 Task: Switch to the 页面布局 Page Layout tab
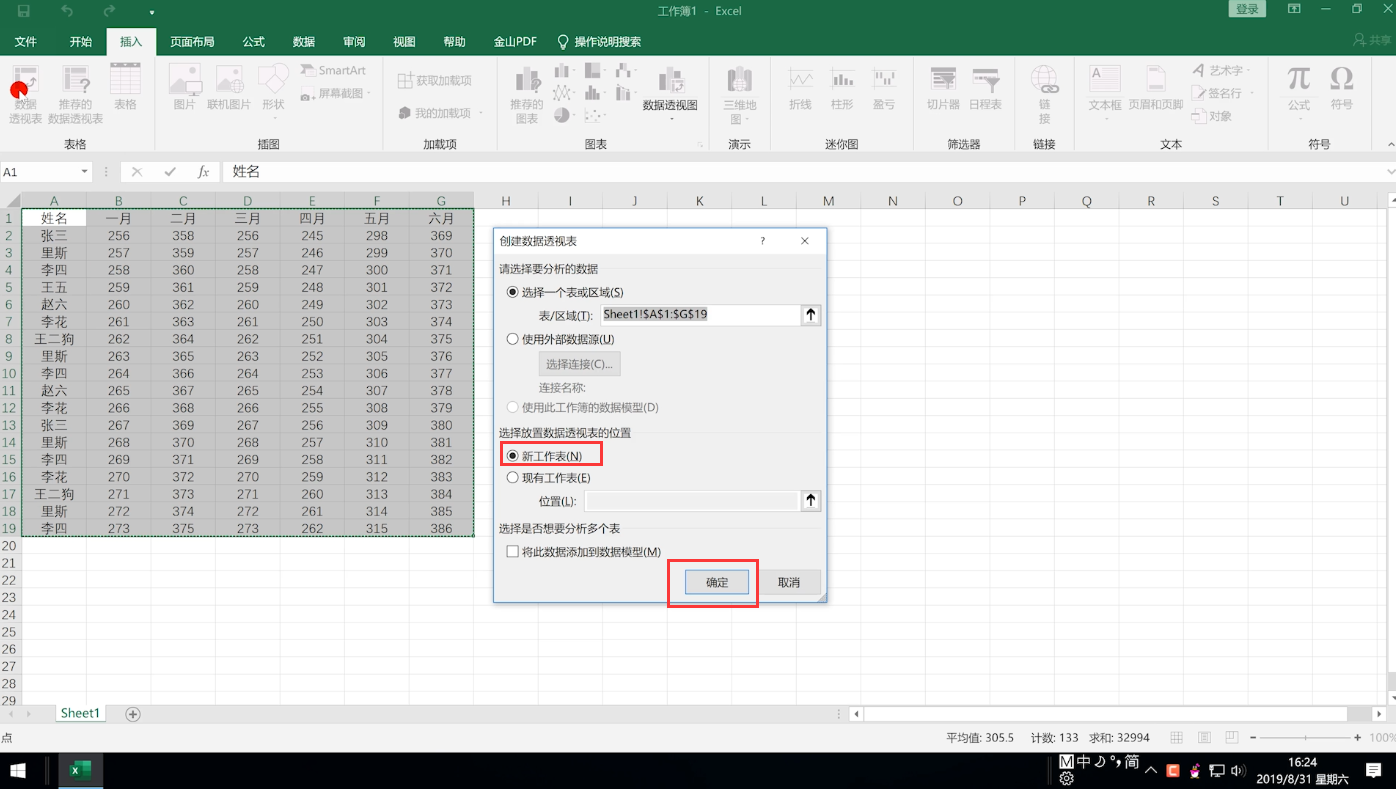(x=192, y=42)
